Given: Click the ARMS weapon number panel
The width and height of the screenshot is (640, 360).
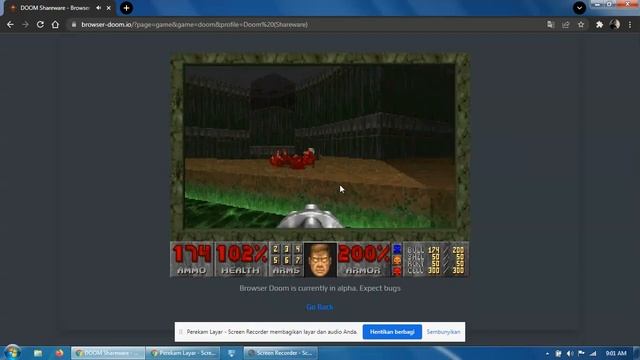Looking at the screenshot, I should 286,259.
